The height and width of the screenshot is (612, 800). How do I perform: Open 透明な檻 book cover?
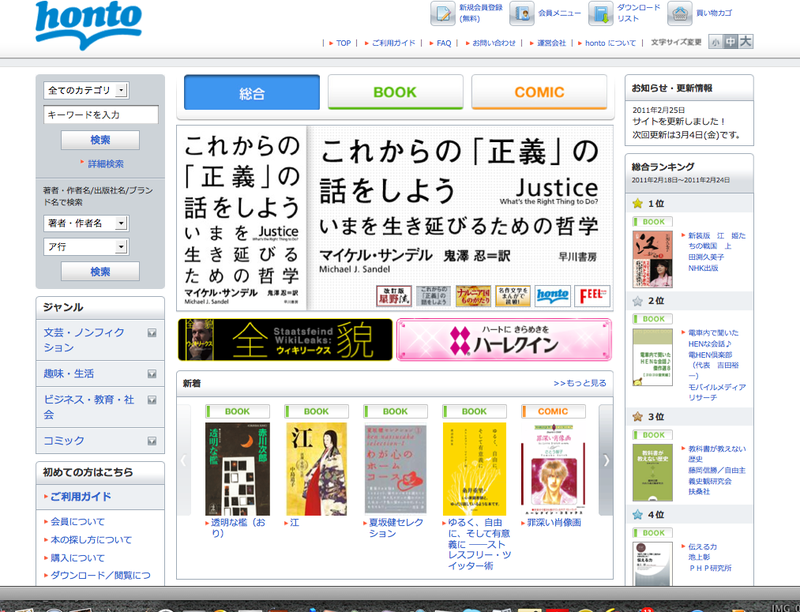(x=237, y=469)
